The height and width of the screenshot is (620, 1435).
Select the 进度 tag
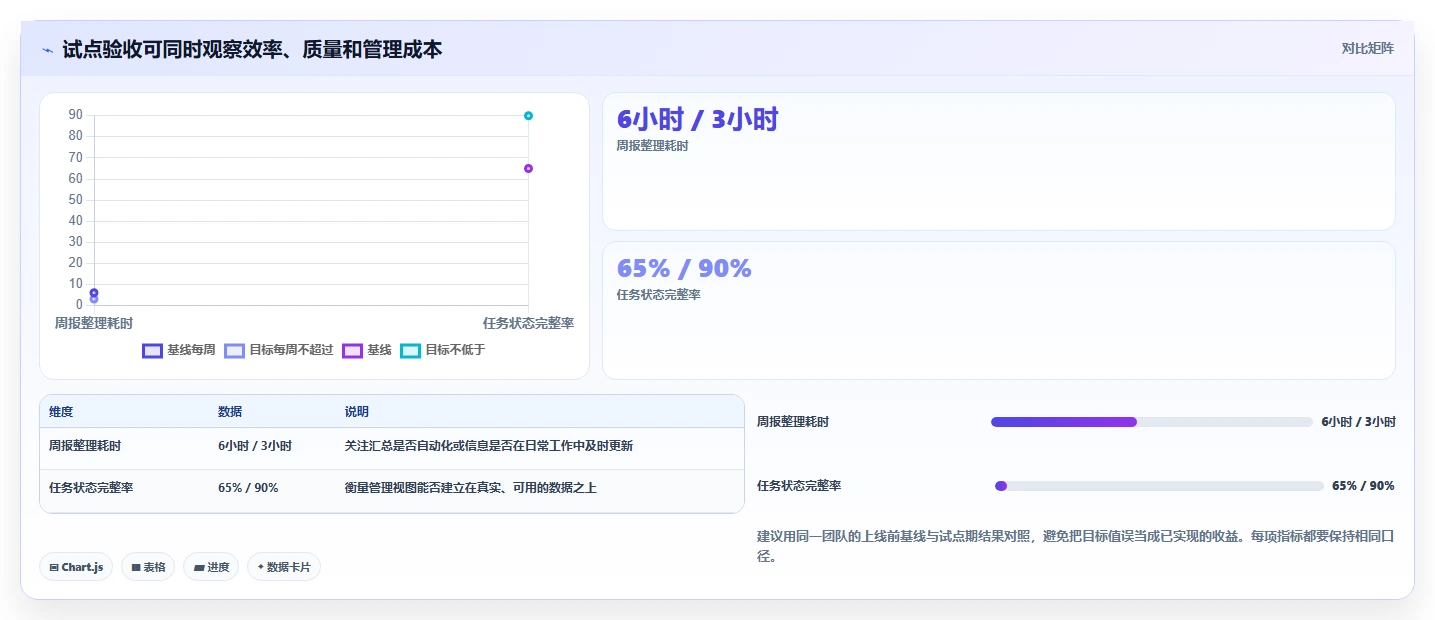pyautogui.click(x=211, y=567)
